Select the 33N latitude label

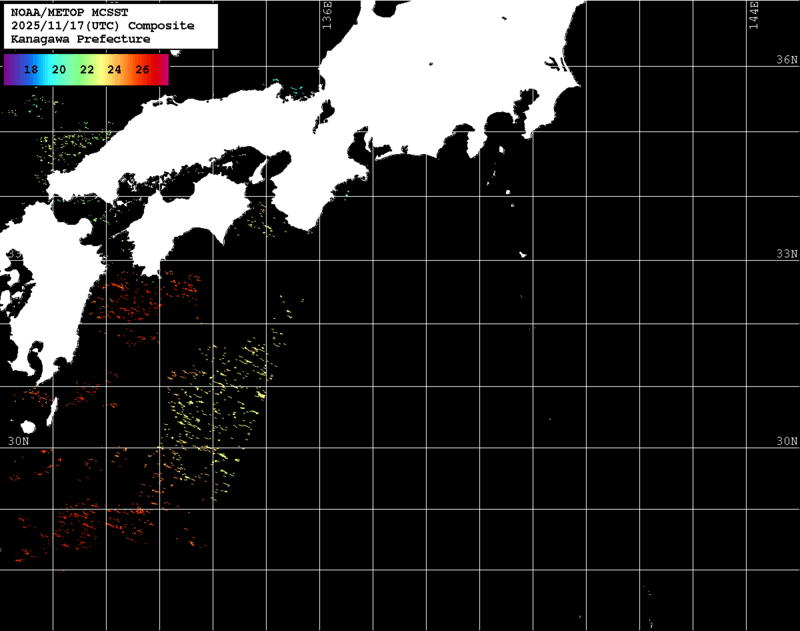click(x=787, y=254)
